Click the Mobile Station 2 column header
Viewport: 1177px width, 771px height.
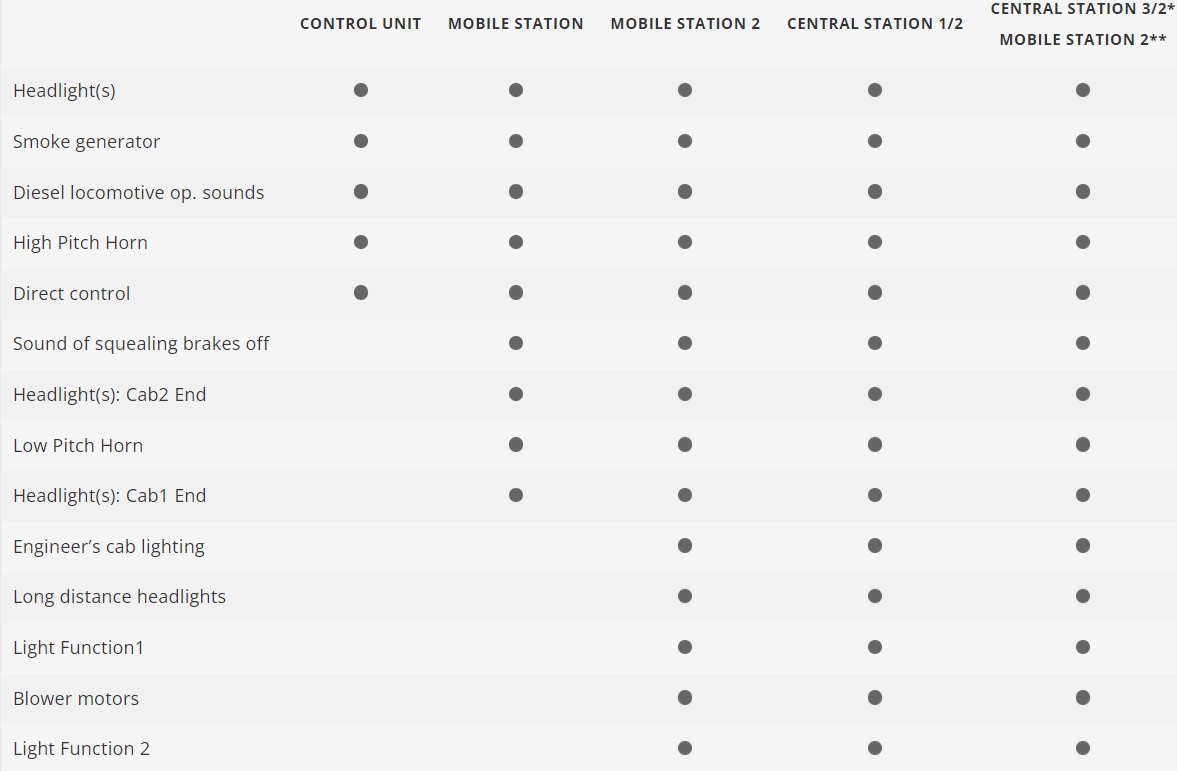[685, 23]
